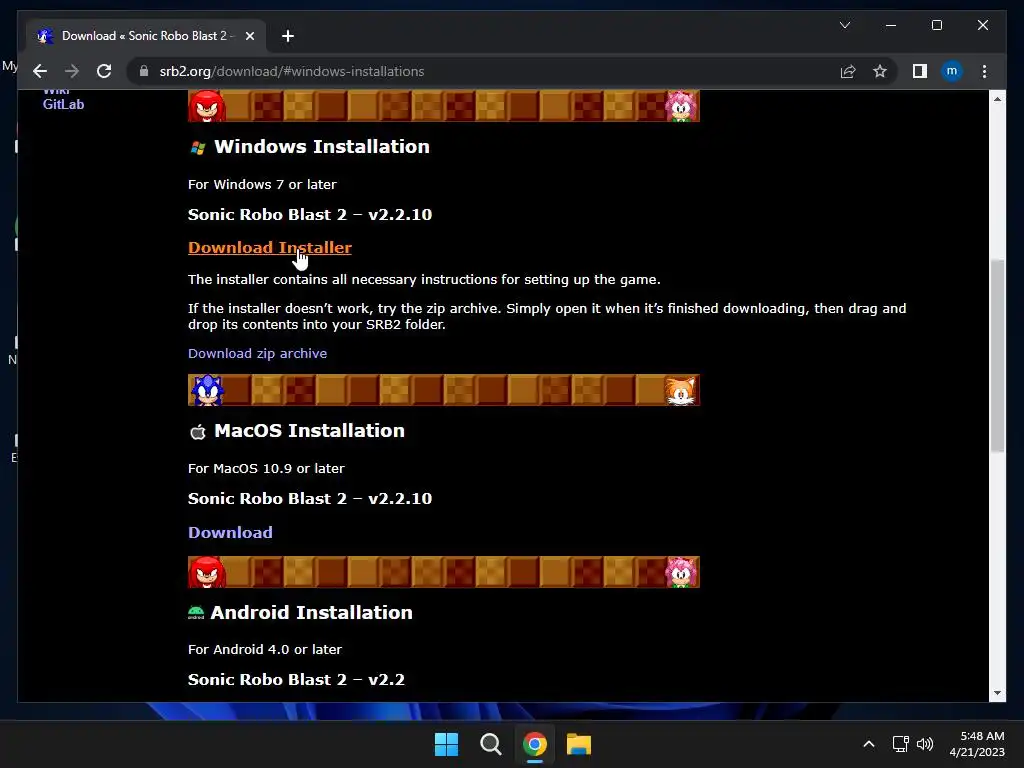The height and width of the screenshot is (768, 1024).
Task: Share this page using the share icon
Action: (x=848, y=71)
